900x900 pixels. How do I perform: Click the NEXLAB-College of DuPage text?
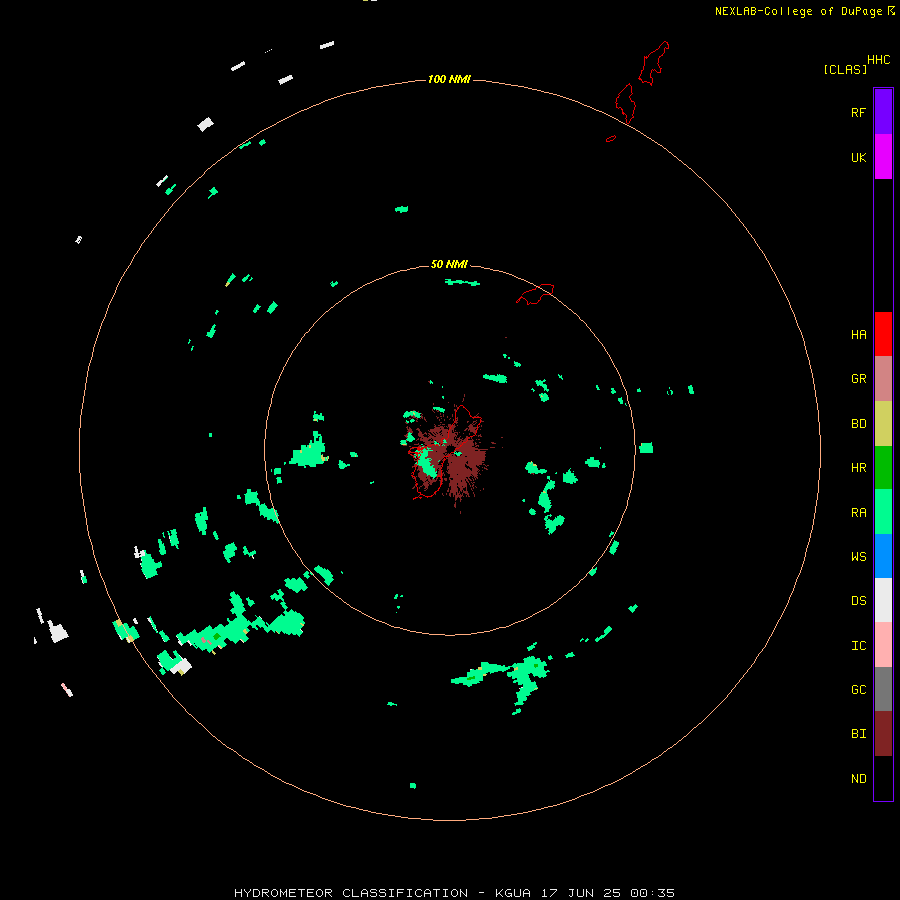798,11
